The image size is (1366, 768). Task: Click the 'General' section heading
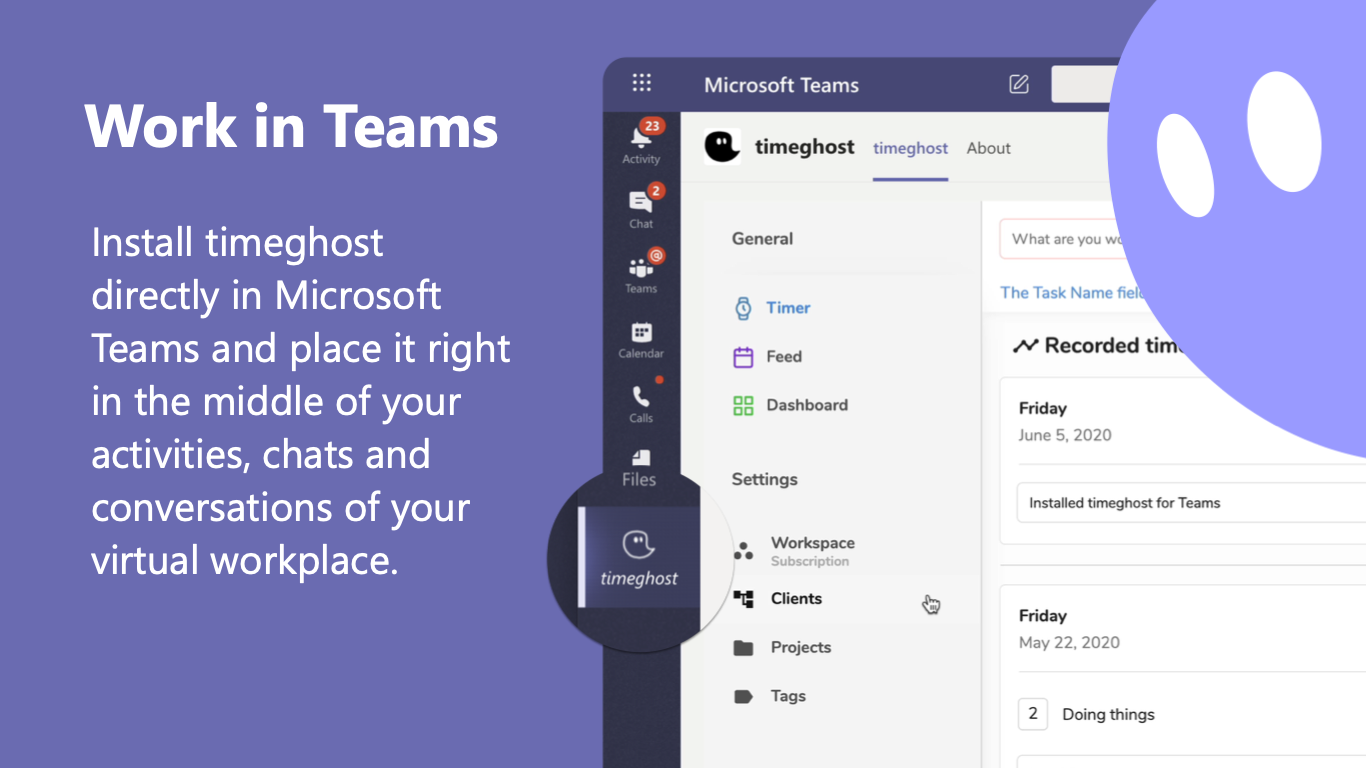tap(762, 239)
